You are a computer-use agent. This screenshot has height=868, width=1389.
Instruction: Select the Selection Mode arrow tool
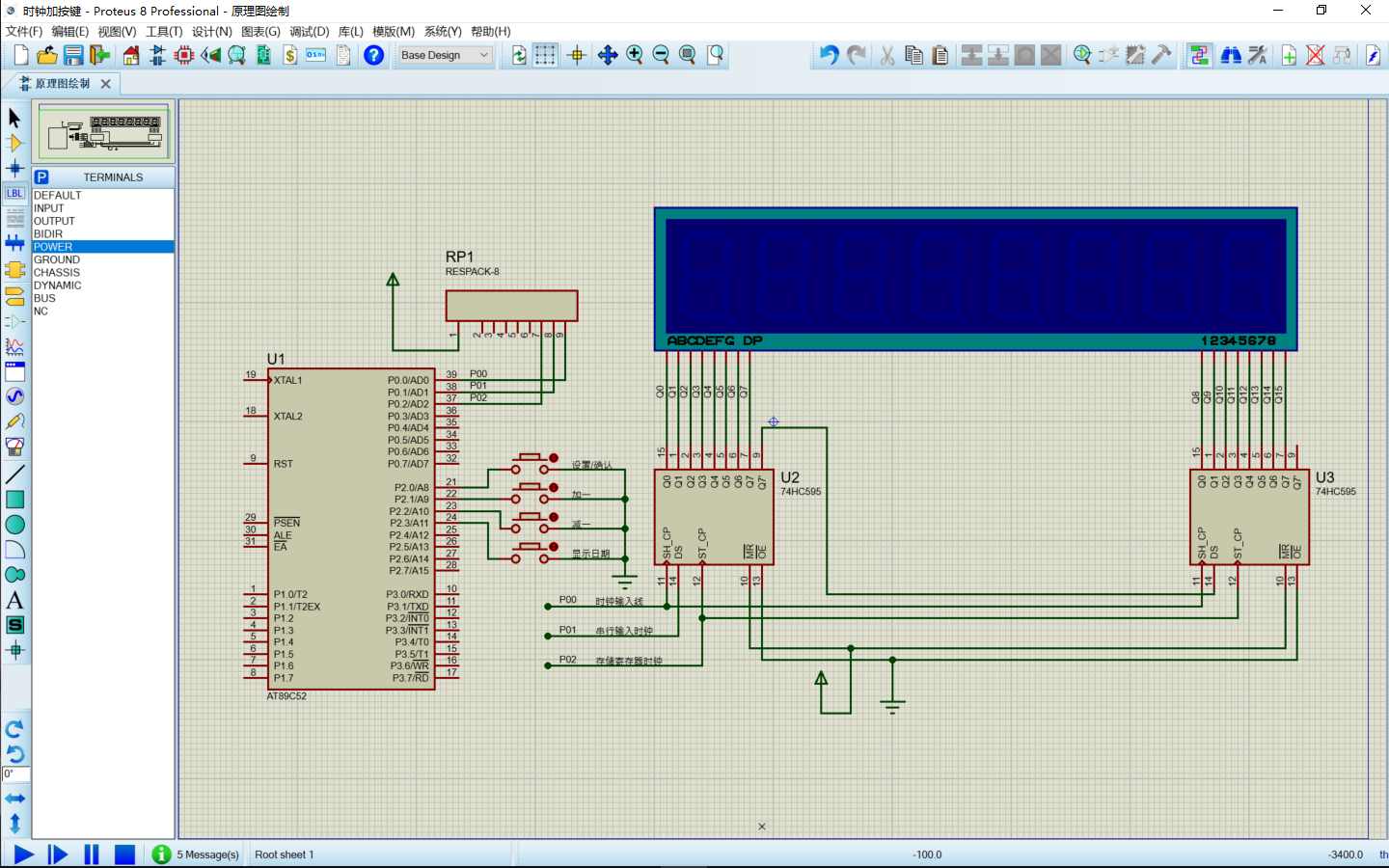14,118
